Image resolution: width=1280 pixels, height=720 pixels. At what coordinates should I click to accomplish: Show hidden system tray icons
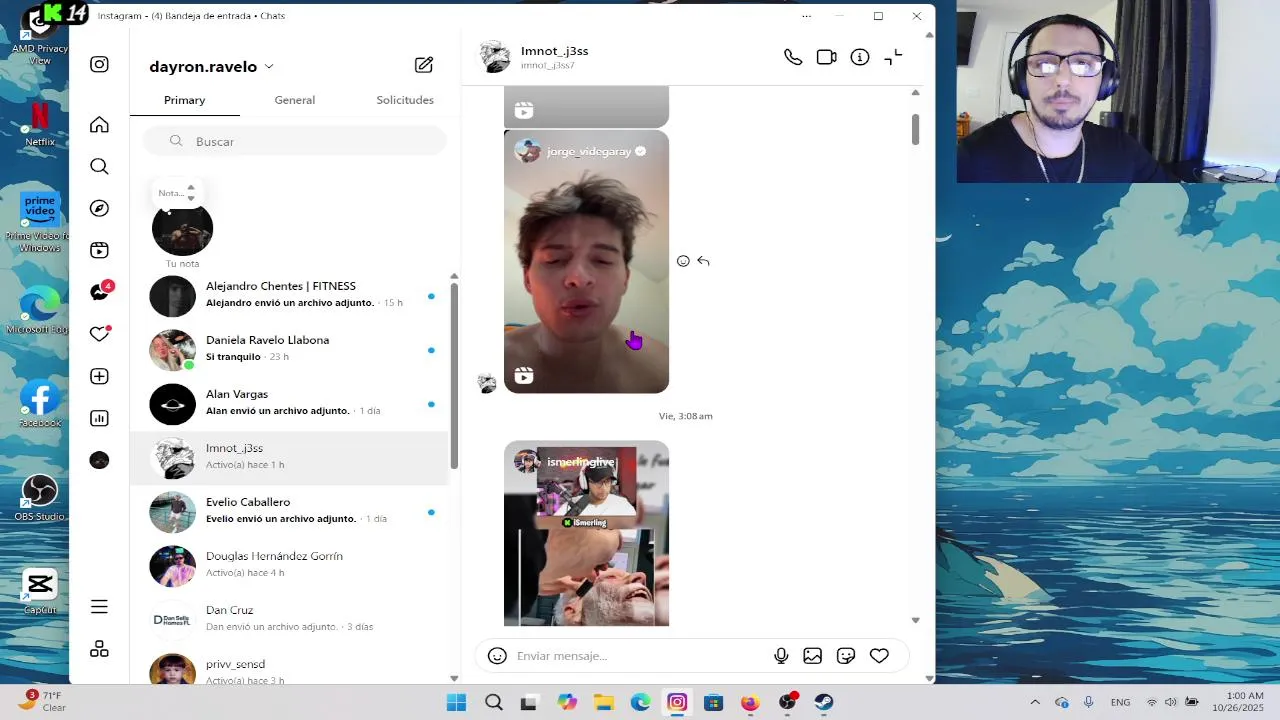[1035, 702]
